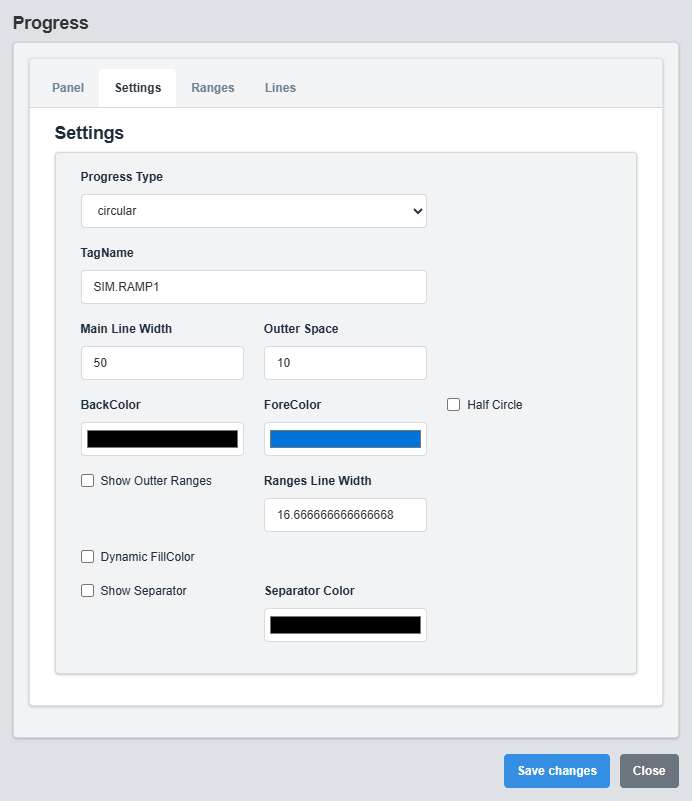The height and width of the screenshot is (801, 692).
Task: Toggle the Show Separator option
Action: tap(87, 590)
